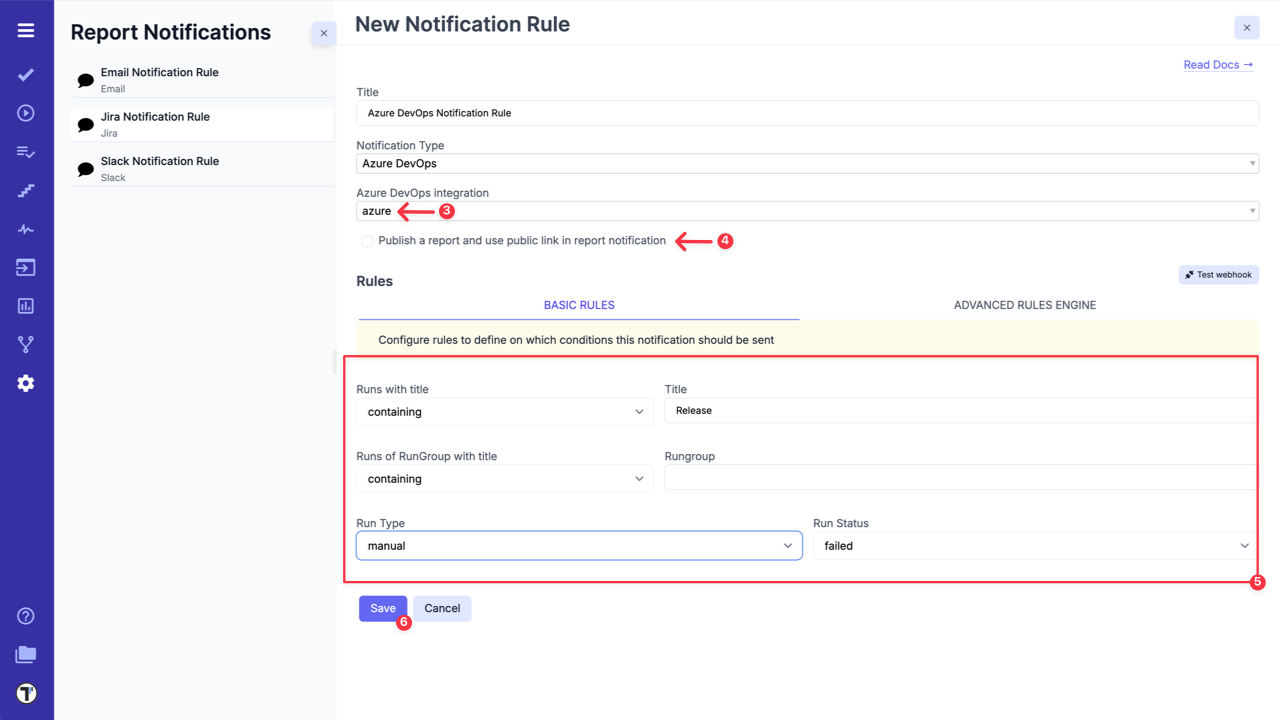Open the Plans checklist icon in sidebar

[26, 152]
